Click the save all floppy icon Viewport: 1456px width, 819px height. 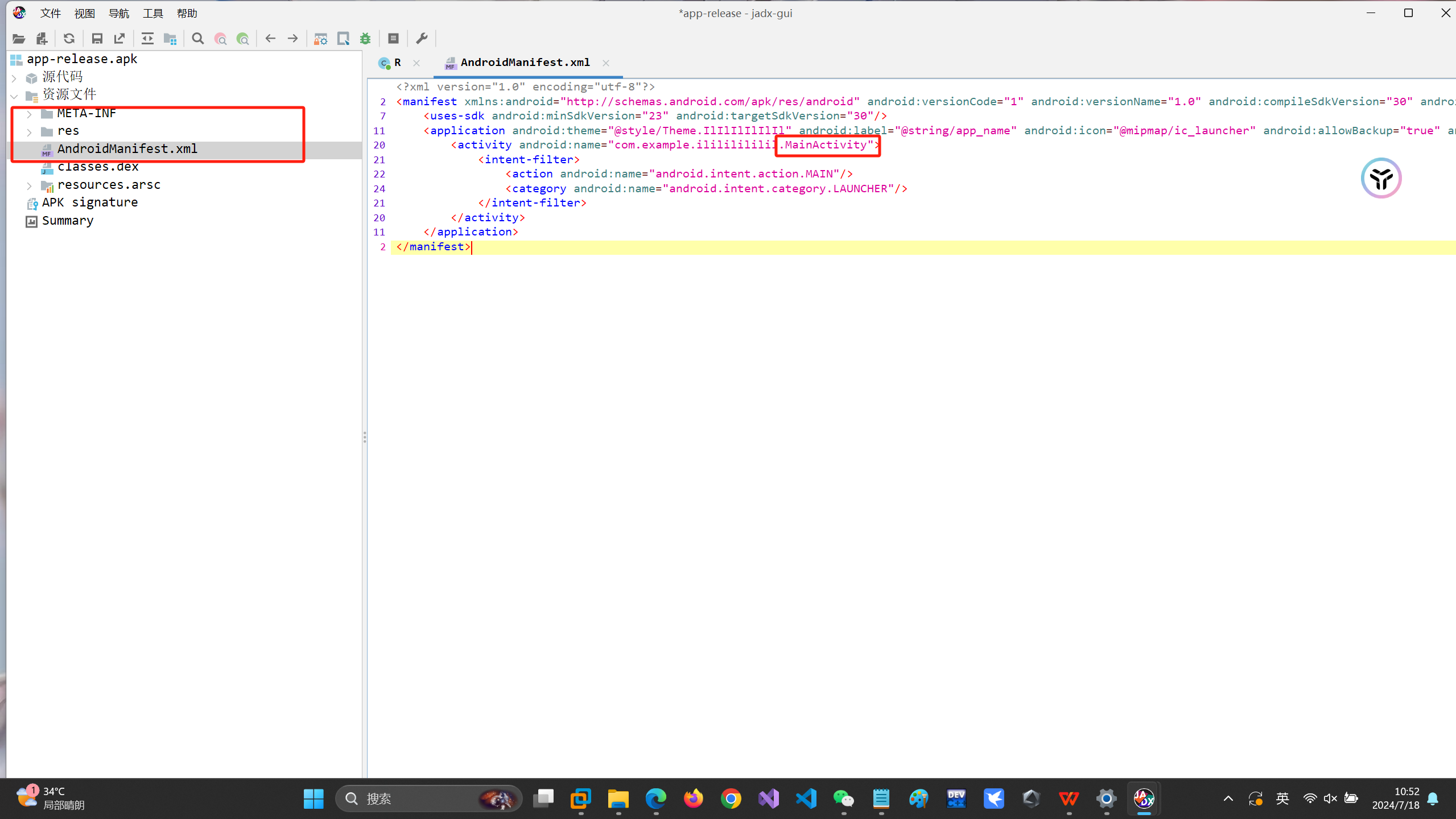pos(97,39)
